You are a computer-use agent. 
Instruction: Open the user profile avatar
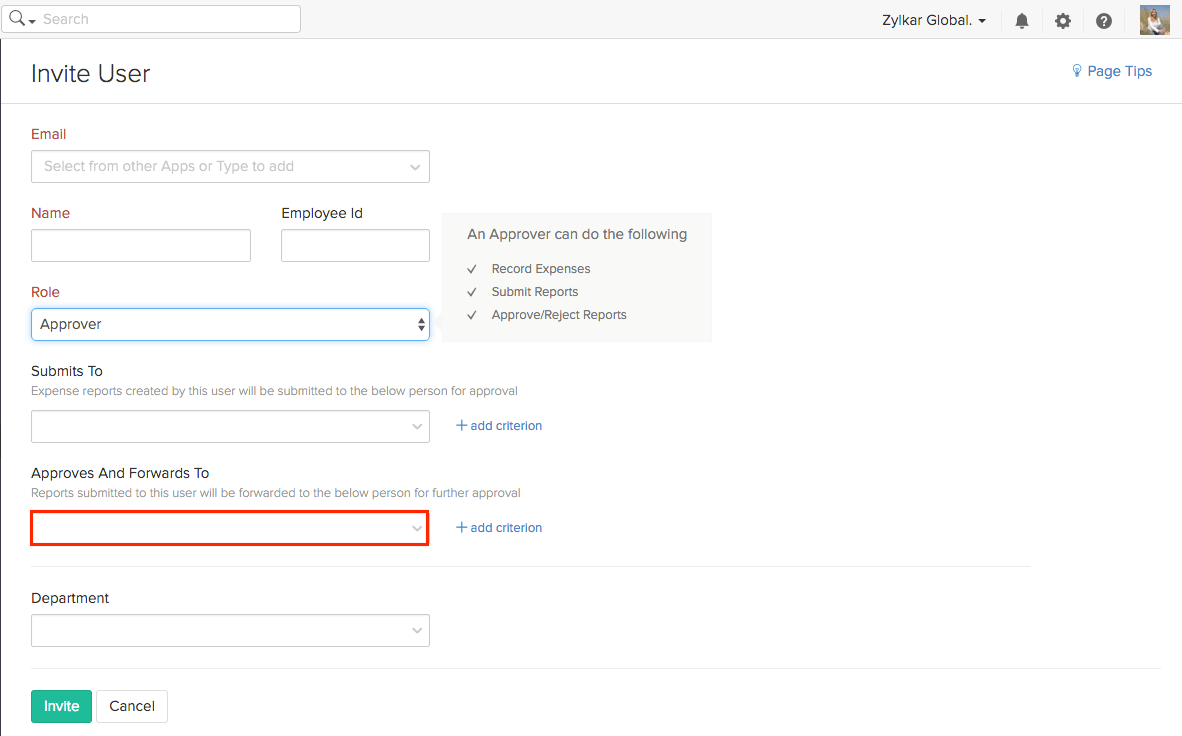pos(1154,20)
